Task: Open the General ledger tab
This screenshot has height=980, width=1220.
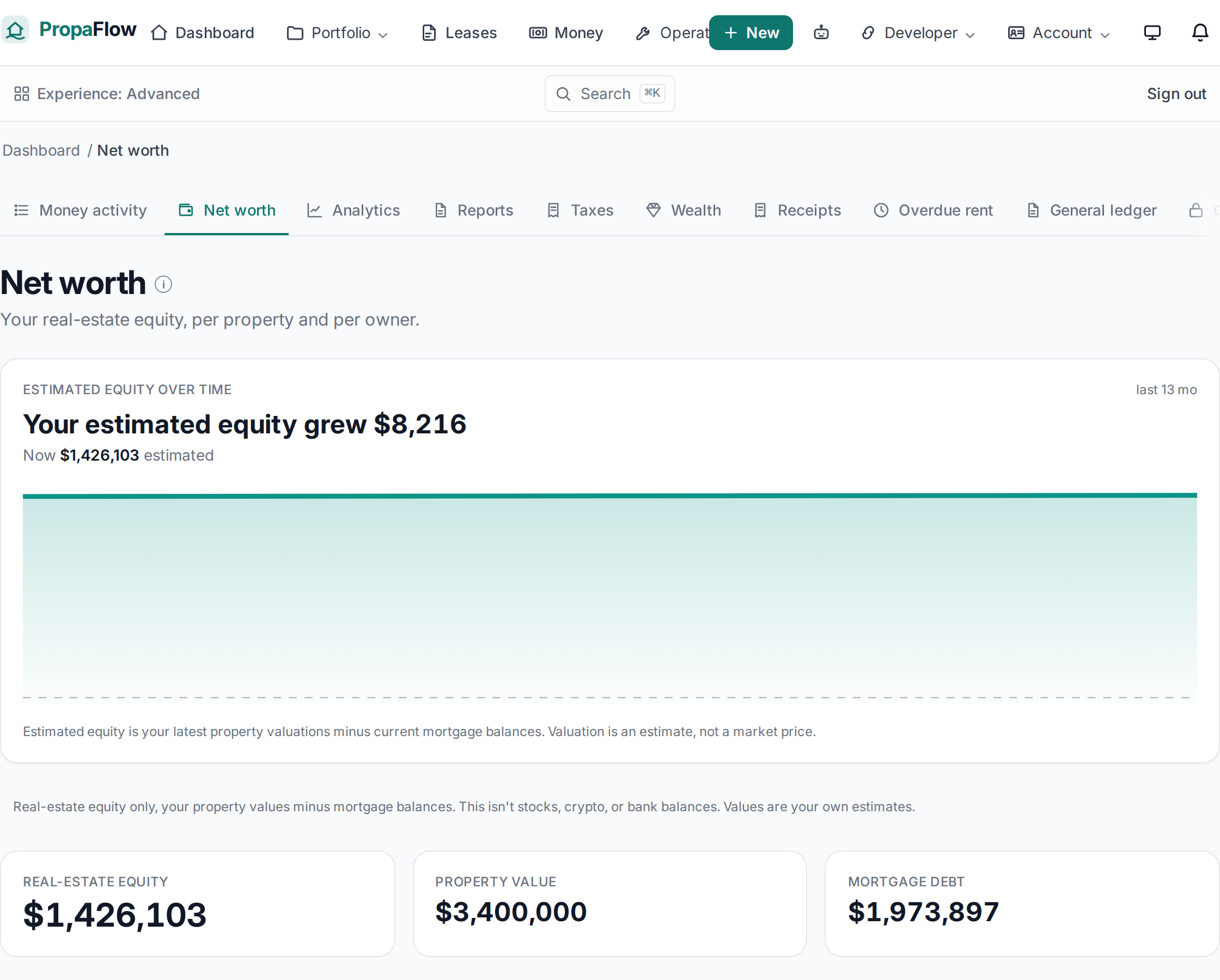Action: tap(1091, 210)
